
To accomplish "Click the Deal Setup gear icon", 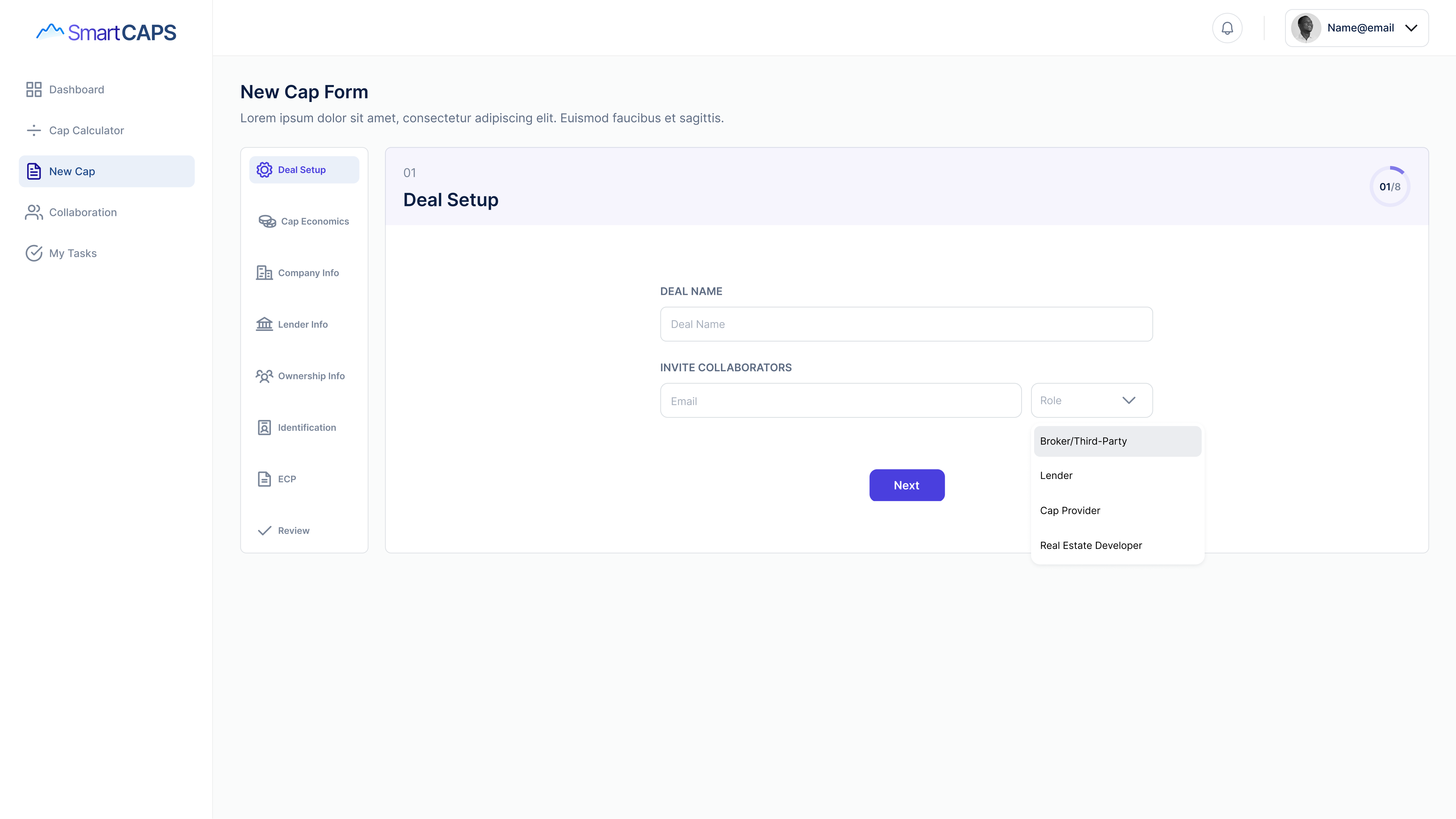I will click(x=265, y=169).
